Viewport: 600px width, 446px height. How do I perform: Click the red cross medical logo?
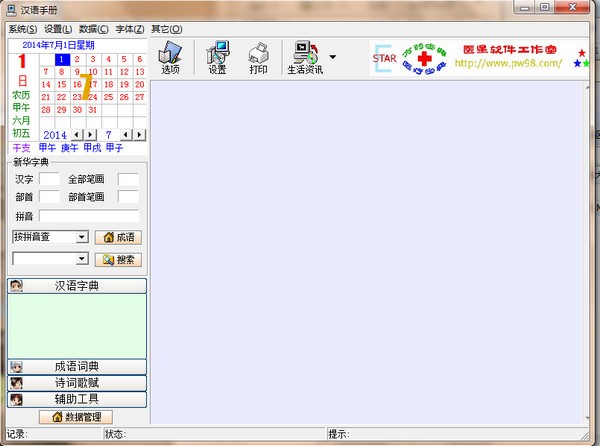click(424, 59)
